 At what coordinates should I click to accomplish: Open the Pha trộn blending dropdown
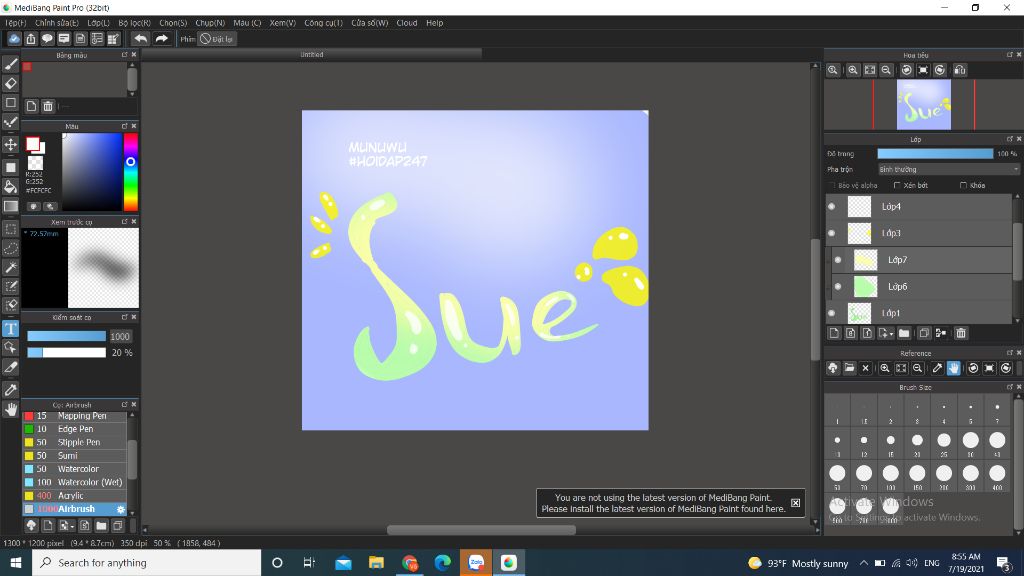point(948,169)
